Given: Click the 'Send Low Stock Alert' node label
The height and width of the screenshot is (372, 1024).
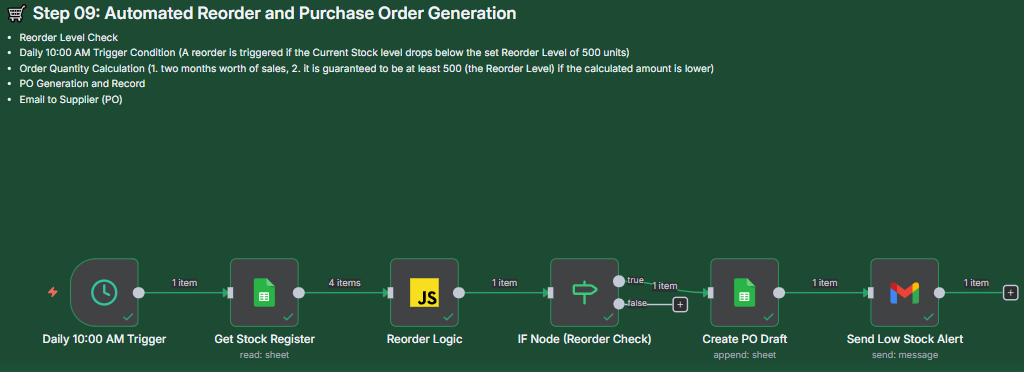Looking at the screenshot, I should pyautogui.click(x=905, y=339).
